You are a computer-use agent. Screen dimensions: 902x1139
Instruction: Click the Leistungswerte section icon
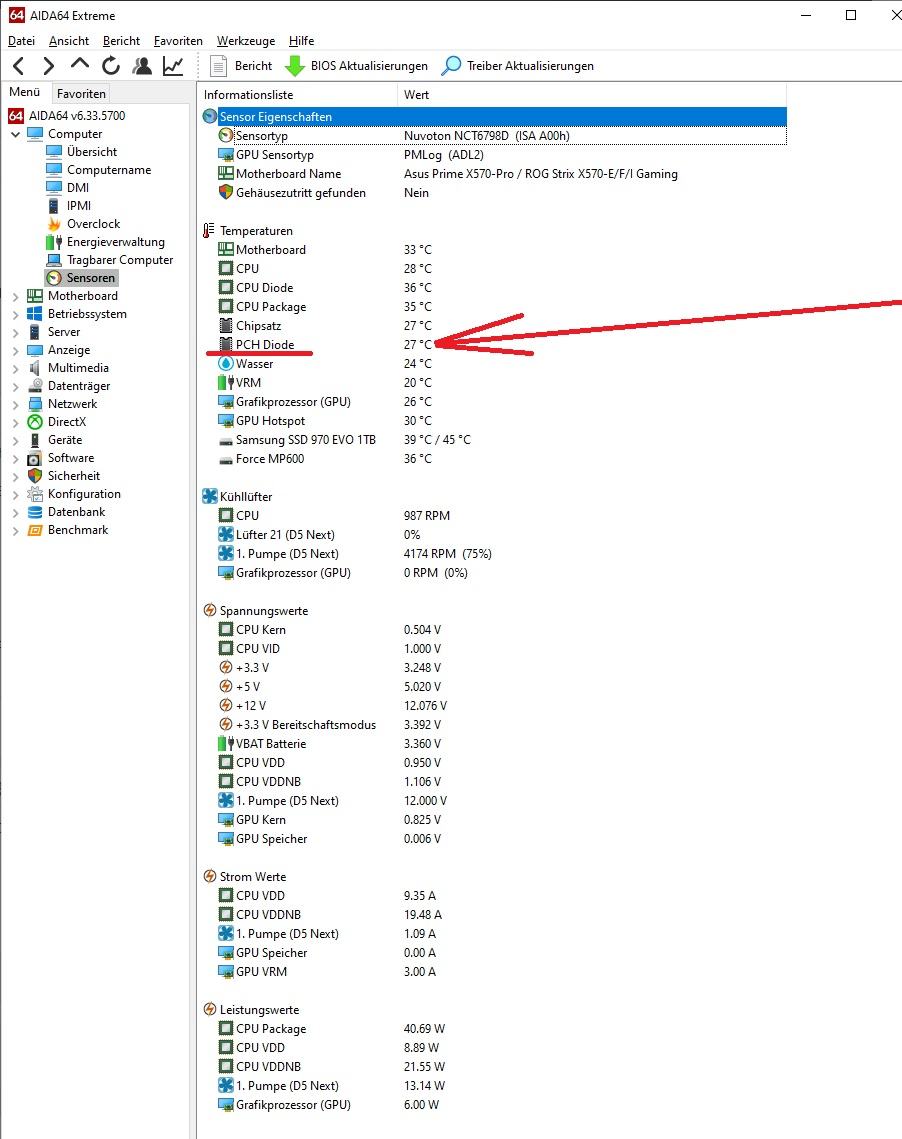click(210, 1009)
